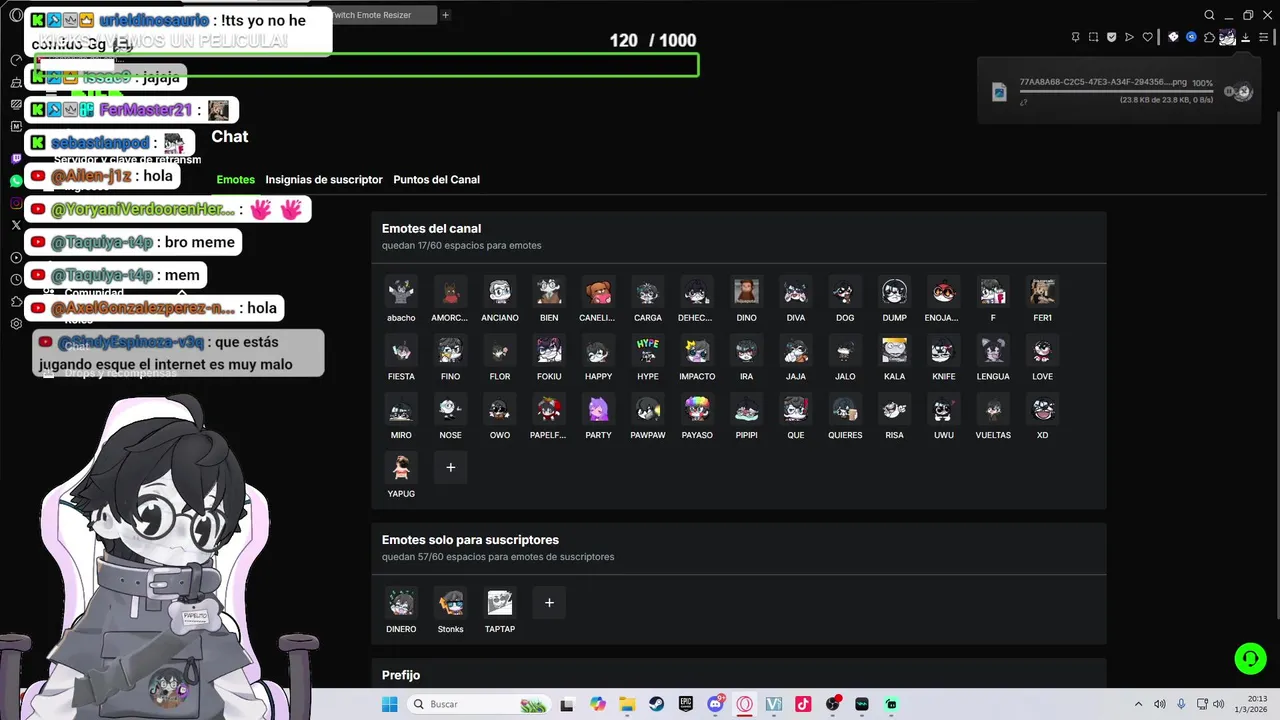Open the QUE emote
The width and height of the screenshot is (1280, 720).
(796, 410)
